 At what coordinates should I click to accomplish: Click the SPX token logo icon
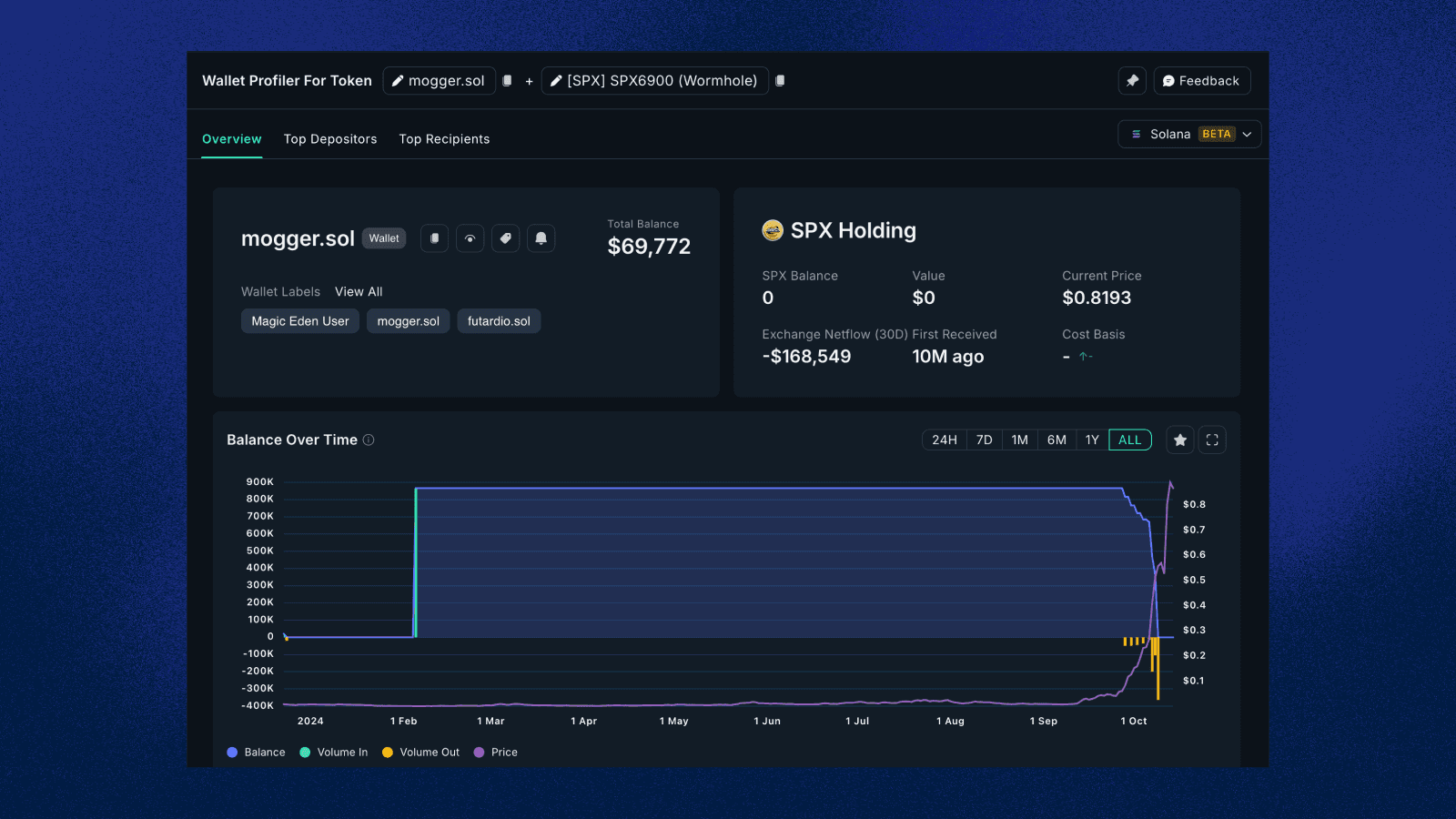(x=773, y=230)
